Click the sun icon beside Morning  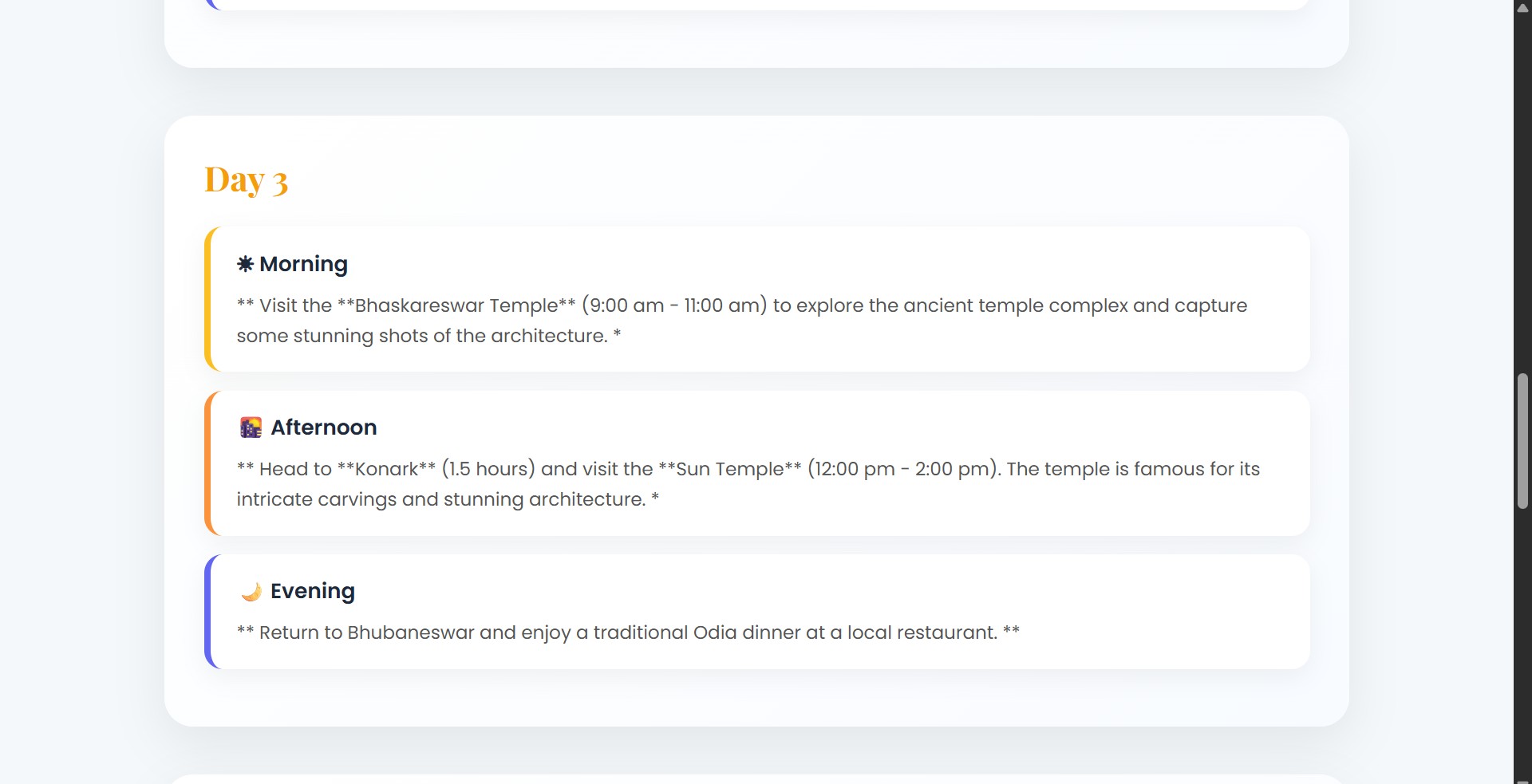(245, 263)
